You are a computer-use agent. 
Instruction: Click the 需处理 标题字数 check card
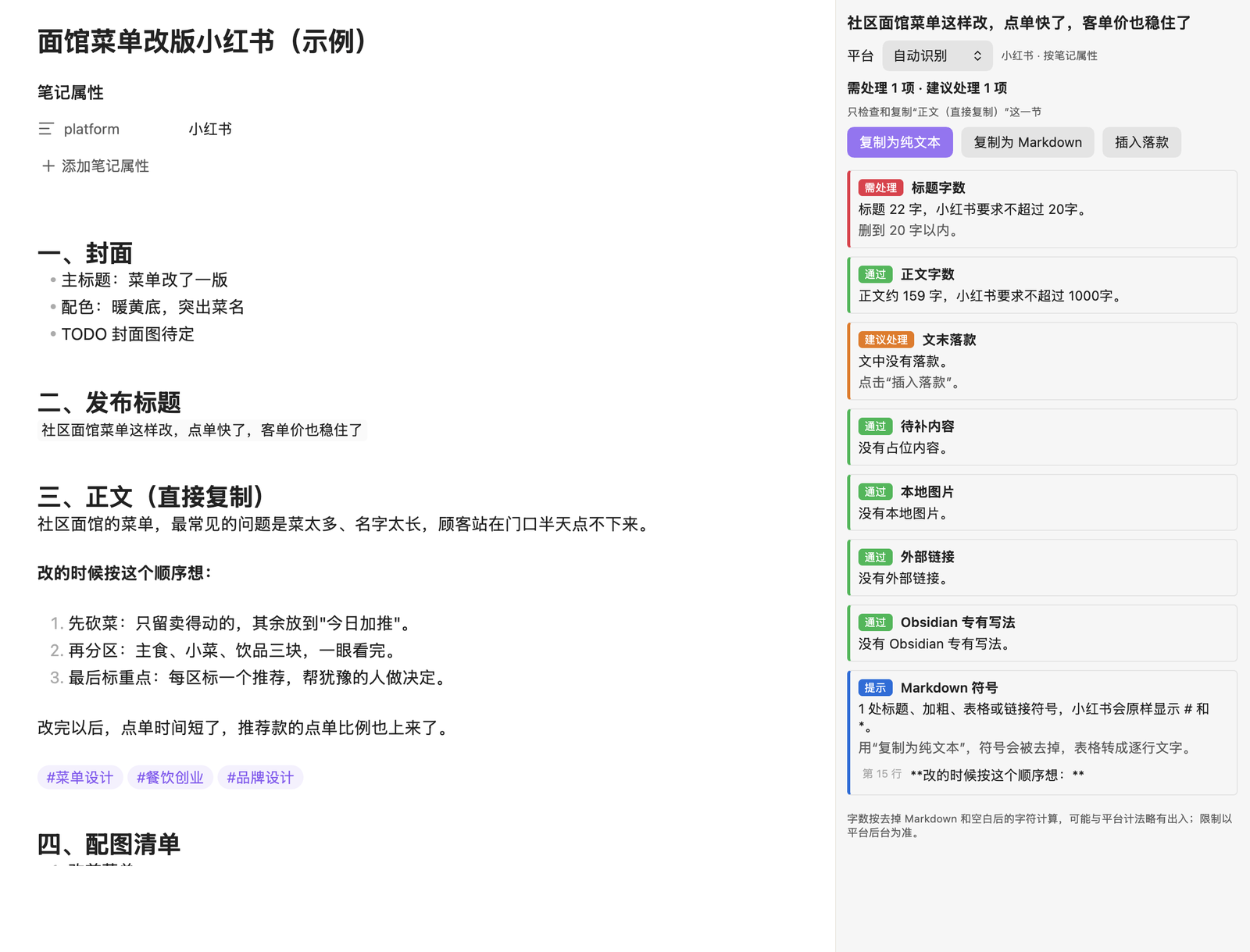click(1042, 209)
